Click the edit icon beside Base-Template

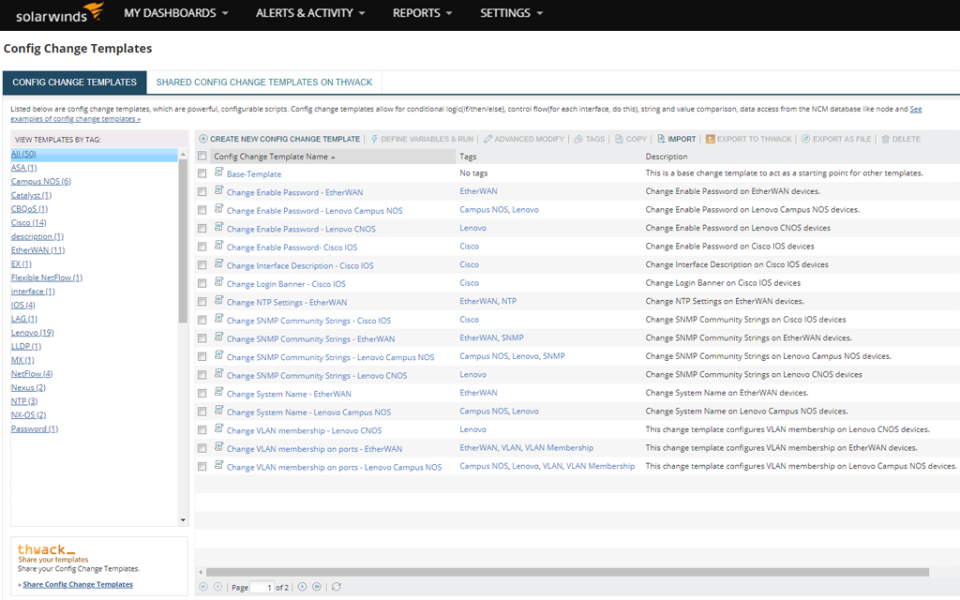click(219, 172)
